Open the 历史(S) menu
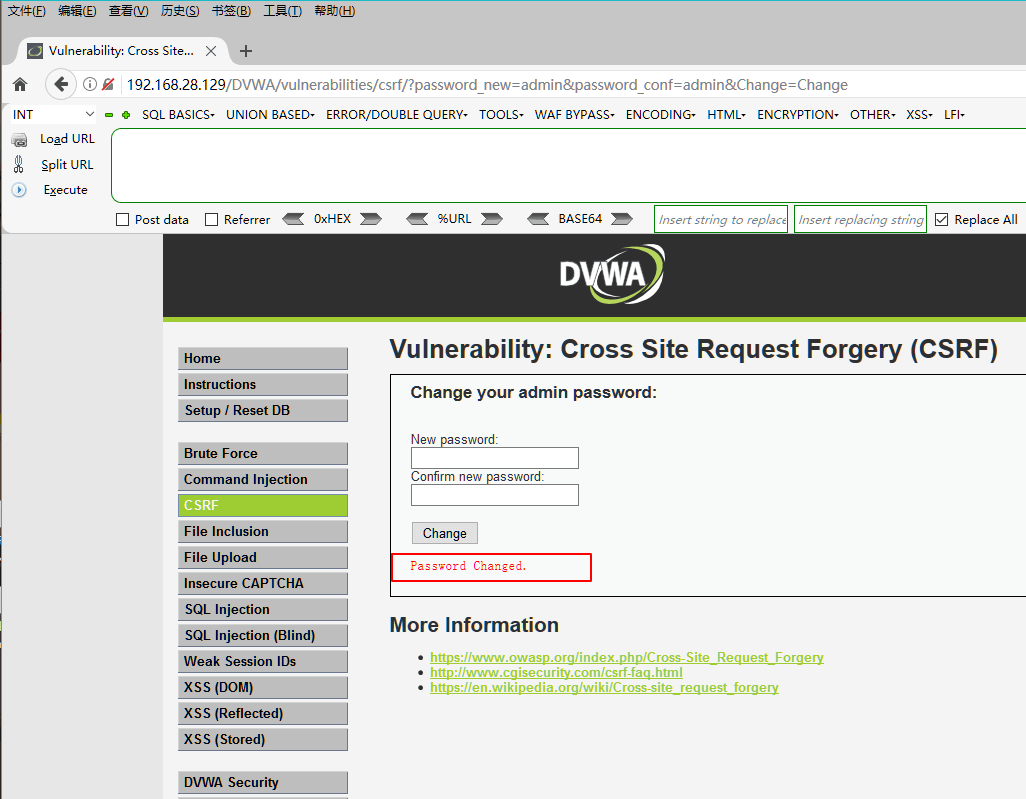 [x=180, y=11]
